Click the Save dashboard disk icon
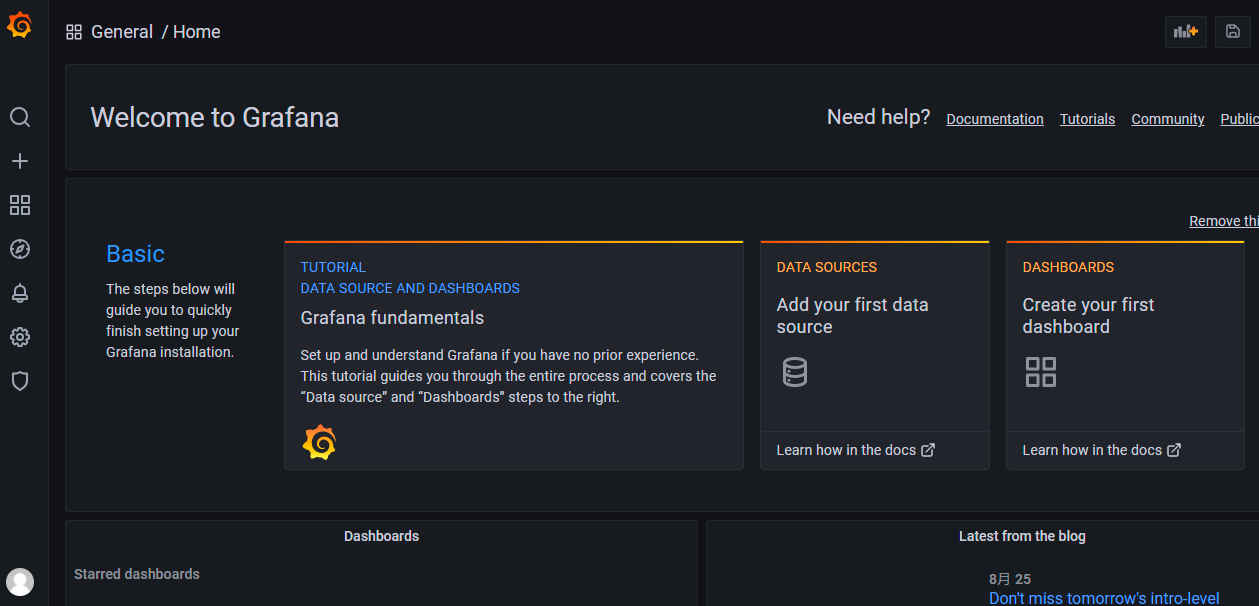The width and height of the screenshot is (1259, 606). [1233, 32]
